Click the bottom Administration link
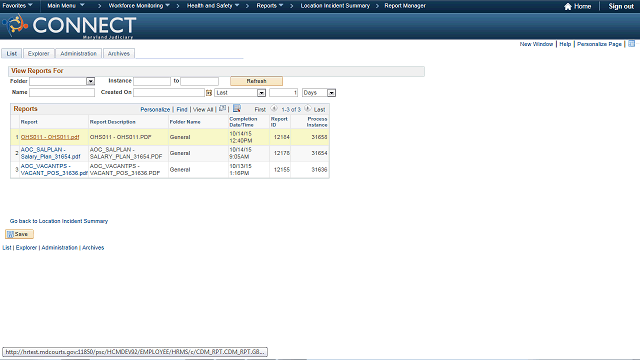Image resolution: width=640 pixels, height=360 pixels. (59, 248)
